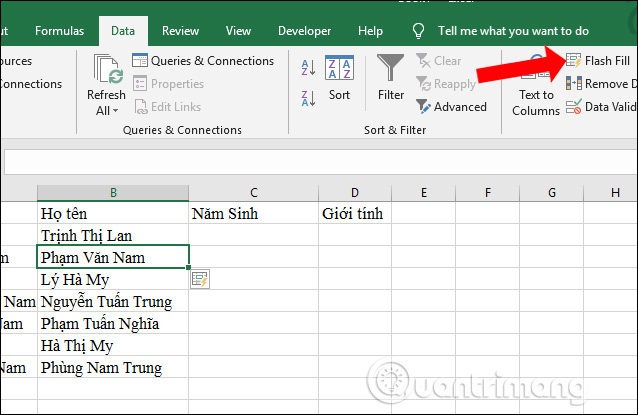Select the cell Năm Sinh
638x415 pixels.
click(x=253, y=213)
